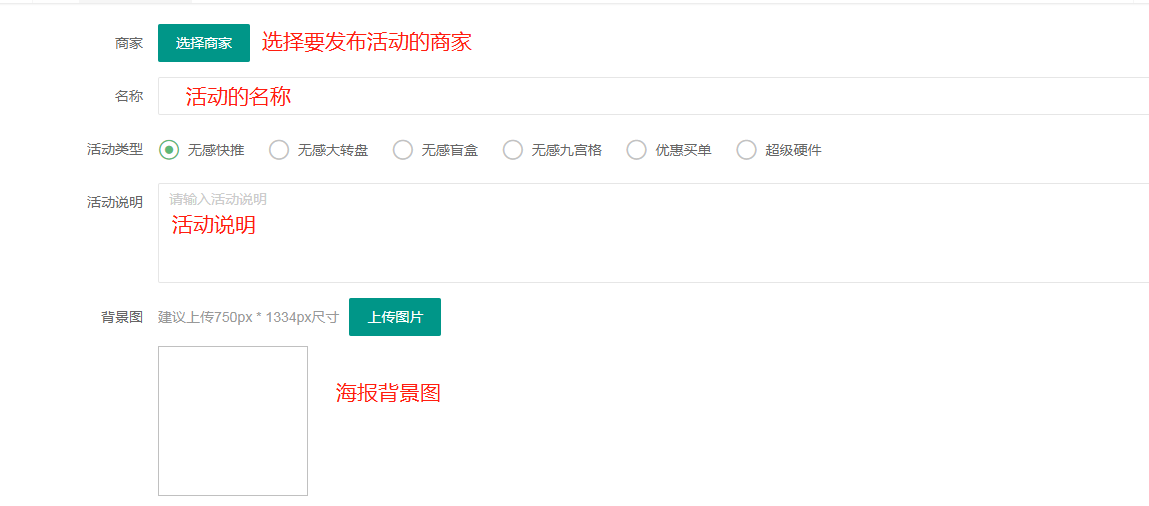This screenshot has height=506, width=1149.
Task: Click the 名称 field label
Action: click(129, 96)
